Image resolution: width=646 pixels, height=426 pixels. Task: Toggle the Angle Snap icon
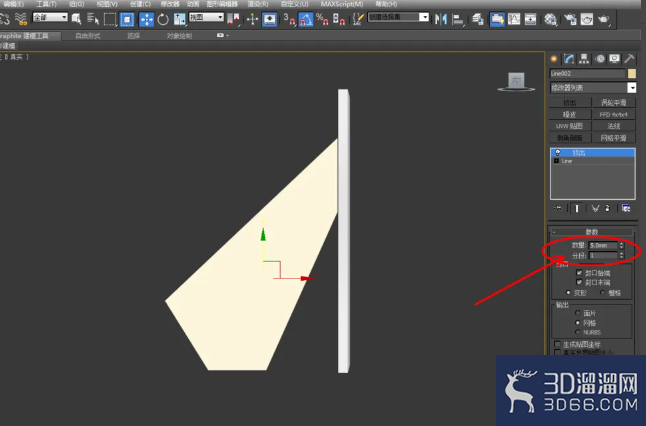tap(306, 19)
